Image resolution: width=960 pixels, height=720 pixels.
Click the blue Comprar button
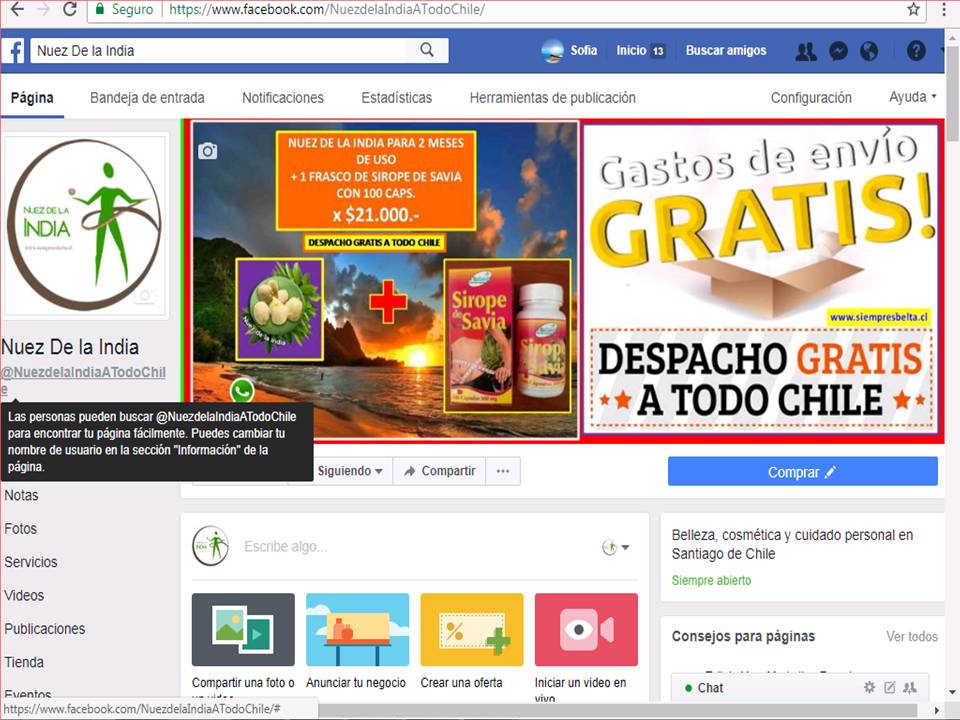802,472
